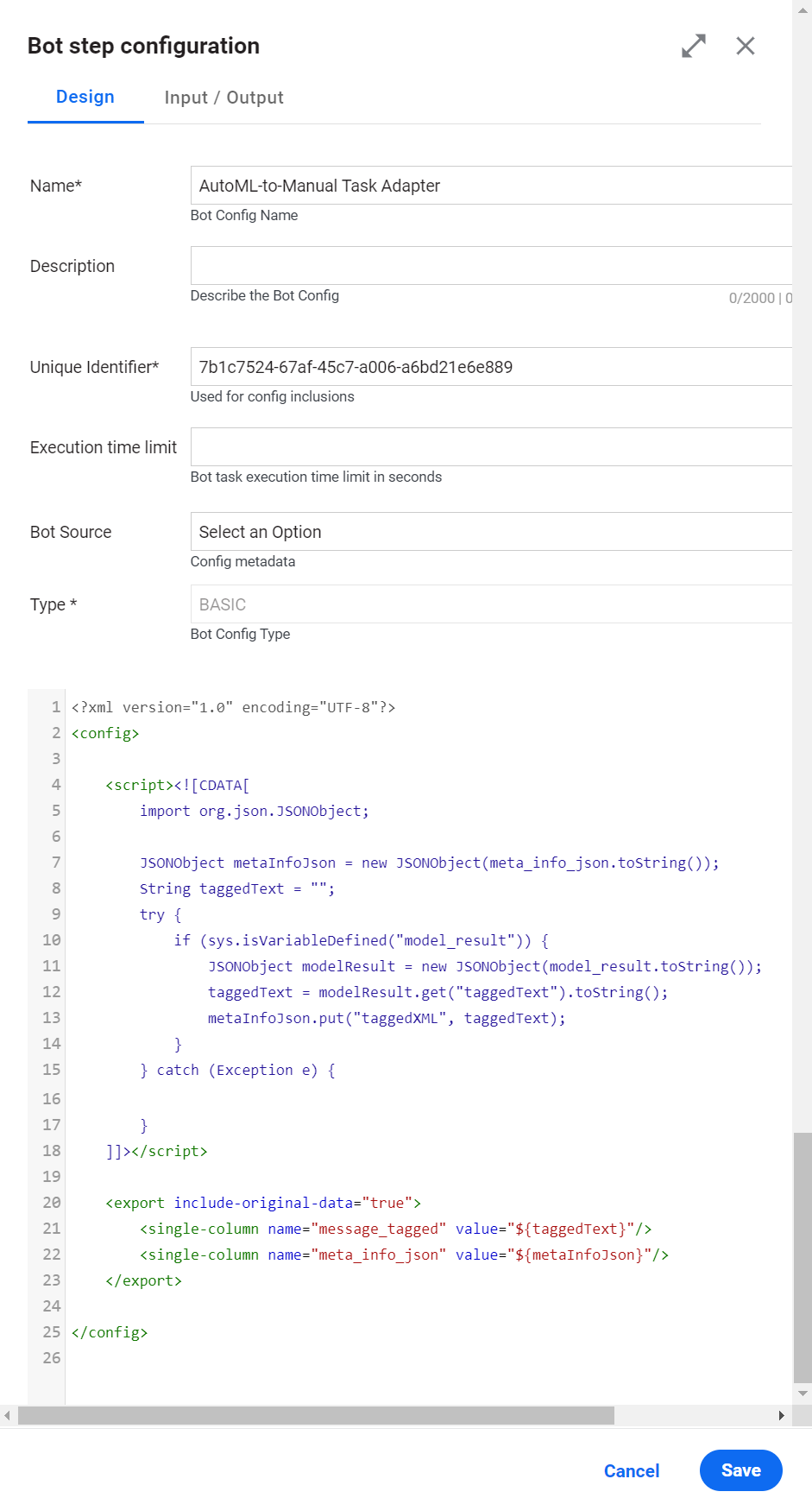
Task: Click the left arrow of horizontal scrollbar
Action: [7, 1415]
